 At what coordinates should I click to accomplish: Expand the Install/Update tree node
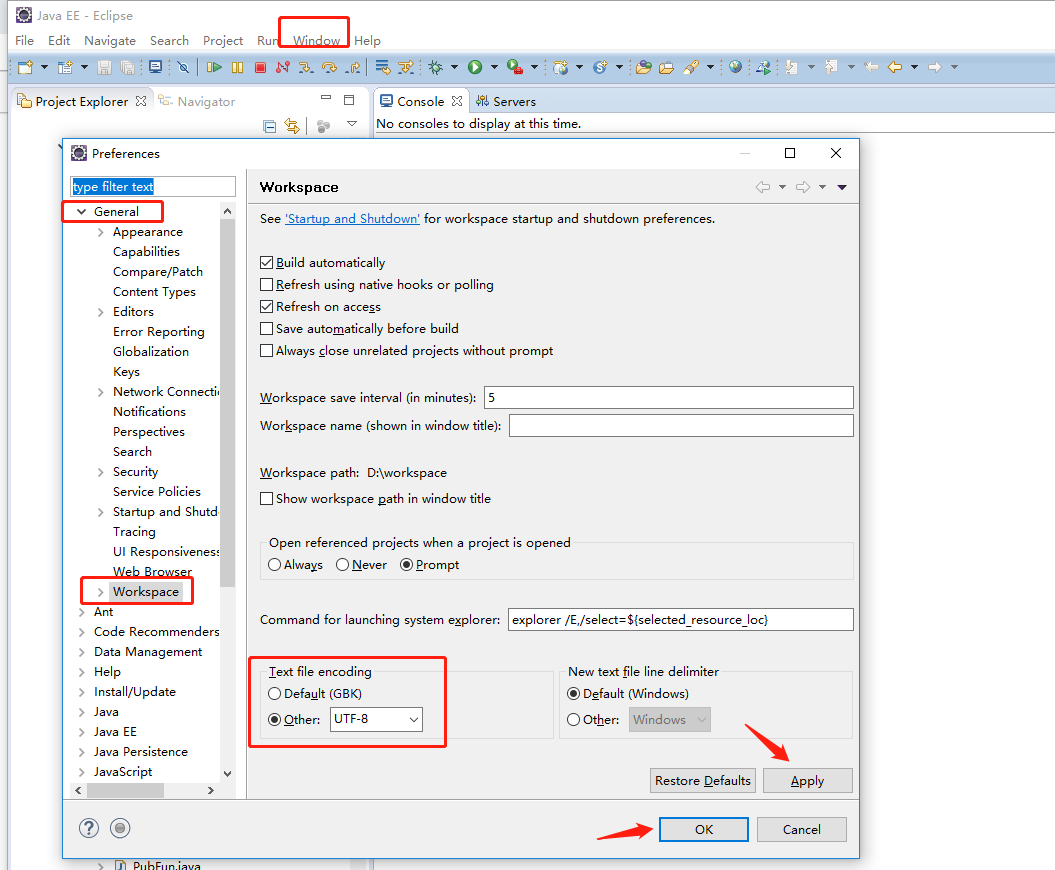click(81, 692)
